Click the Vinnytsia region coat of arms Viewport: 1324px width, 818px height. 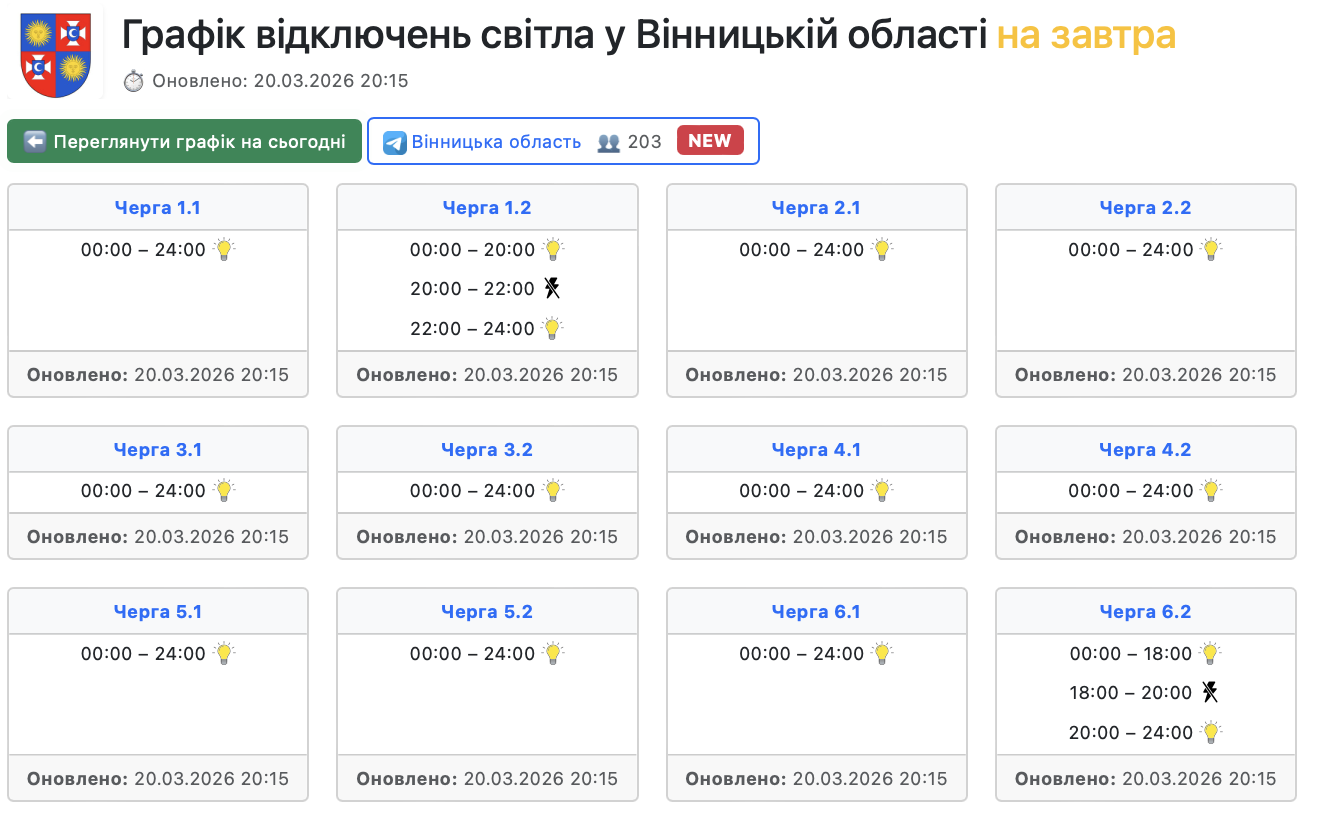56,55
